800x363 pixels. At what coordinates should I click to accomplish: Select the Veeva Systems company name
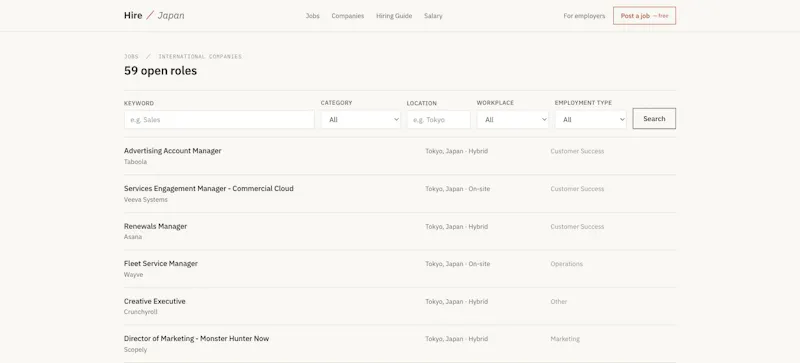[x=145, y=200]
